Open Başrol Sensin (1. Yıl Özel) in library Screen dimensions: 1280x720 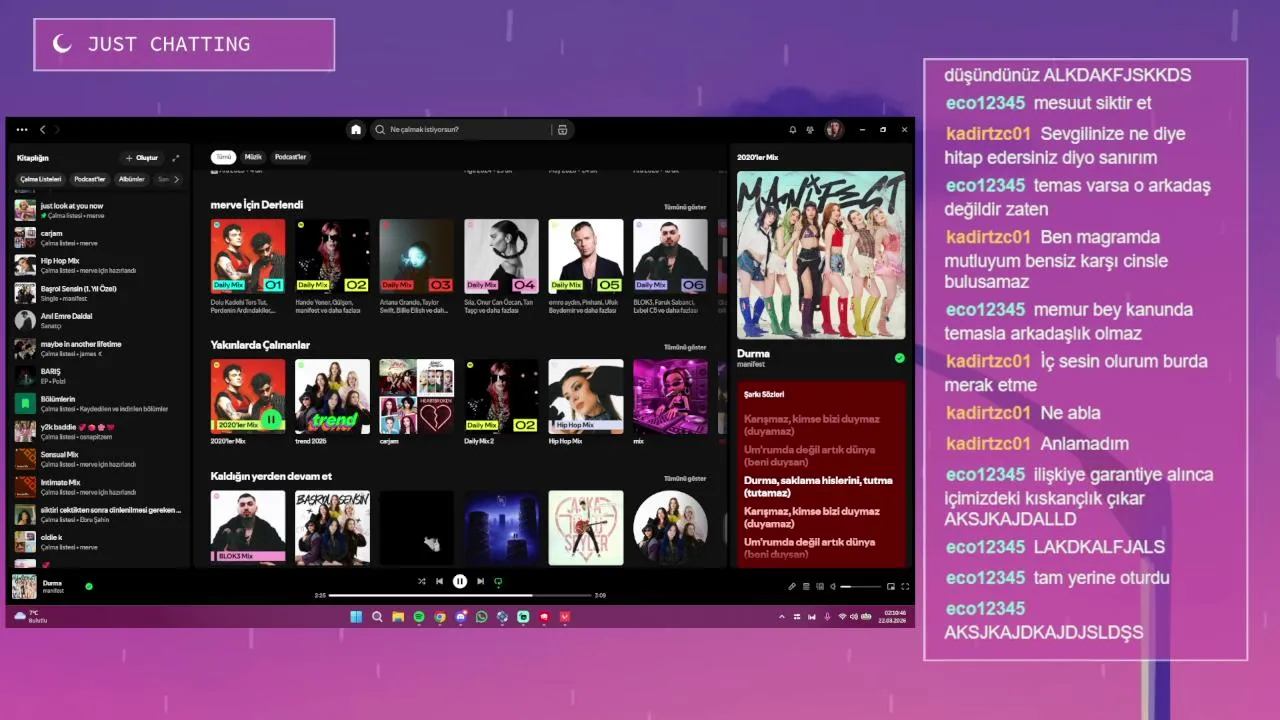click(98, 293)
